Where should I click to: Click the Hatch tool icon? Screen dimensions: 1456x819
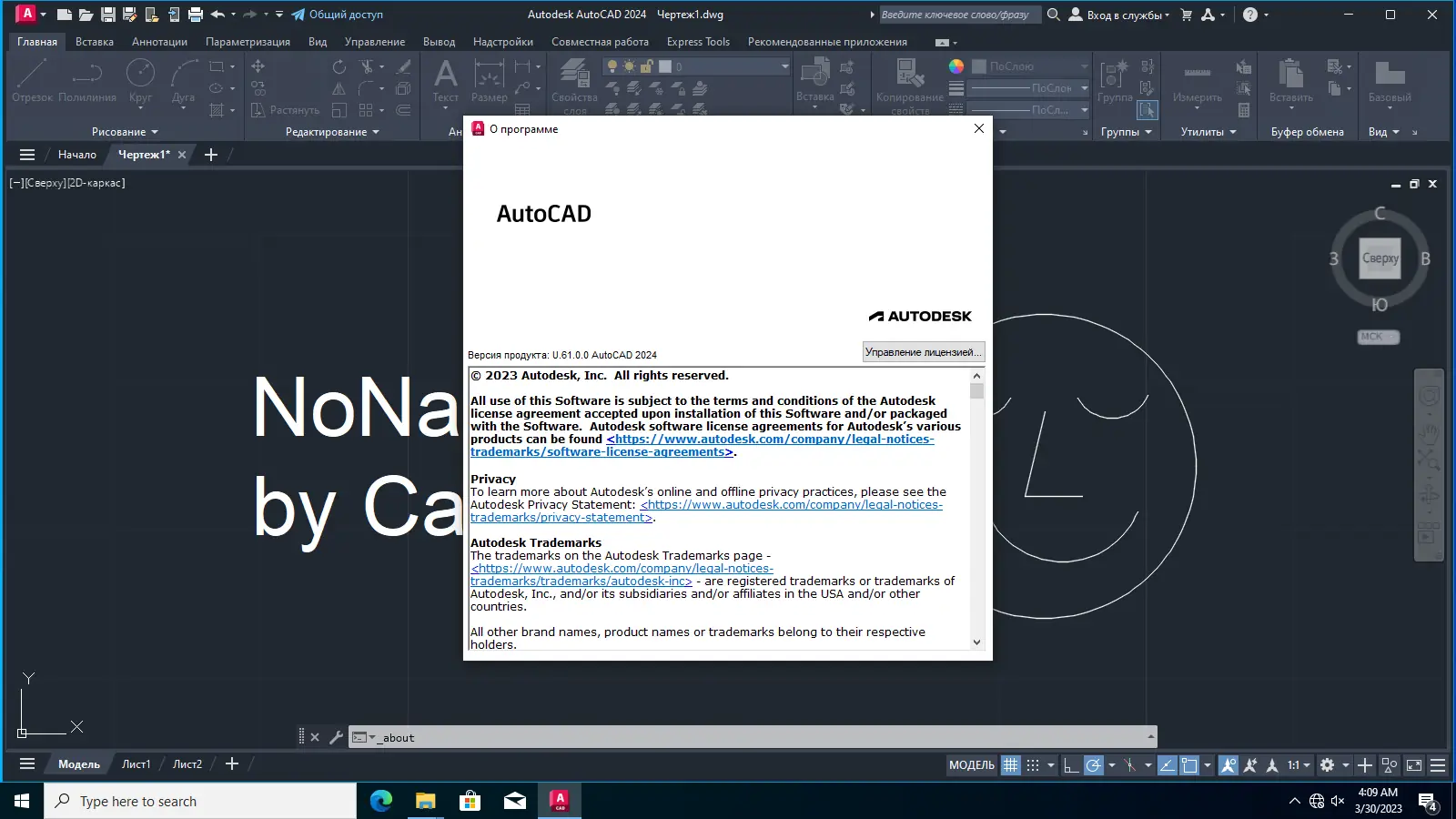217,110
